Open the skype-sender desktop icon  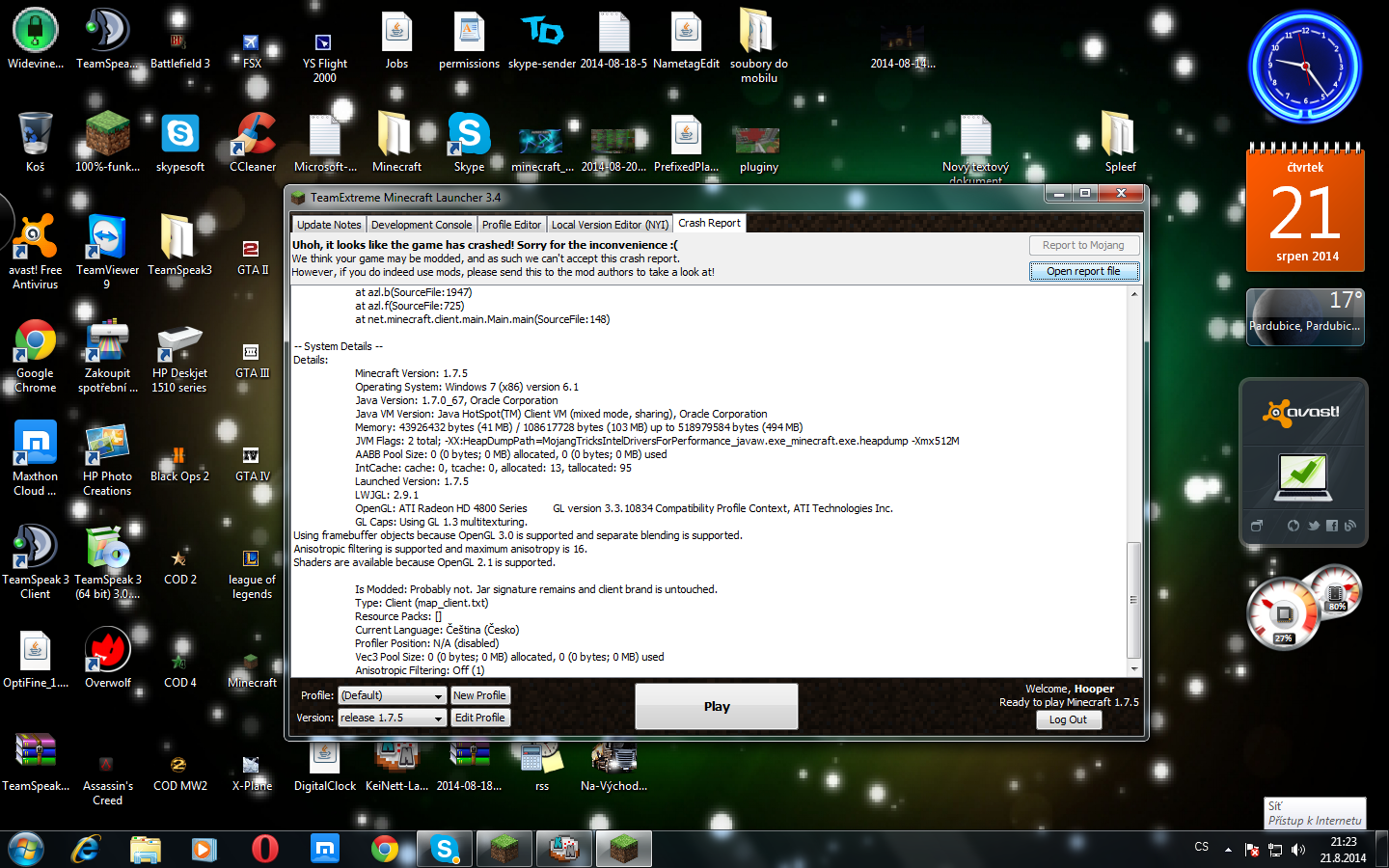pyautogui.click(x=542, y=41)
